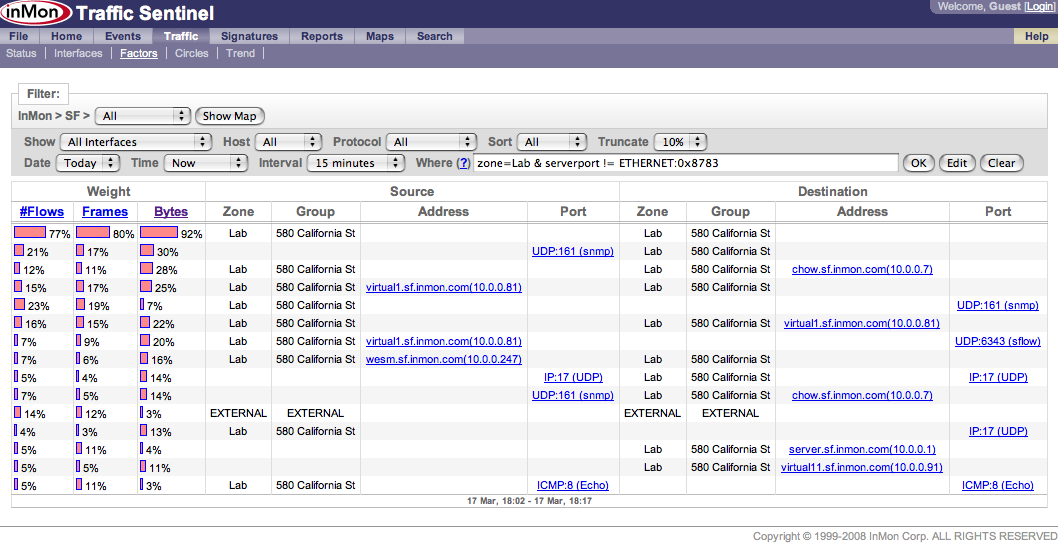Click the Source column group header

pyautogui.click(x=412, y=192)
